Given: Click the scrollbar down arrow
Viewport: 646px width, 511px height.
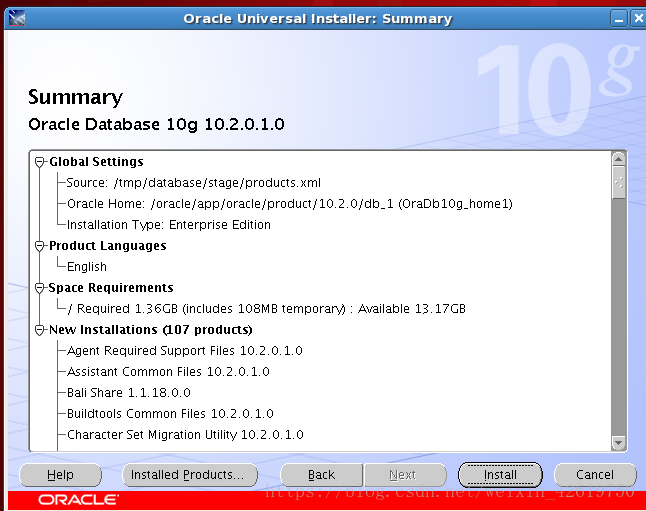Looking at the screenshot, I should coord(618,443).
